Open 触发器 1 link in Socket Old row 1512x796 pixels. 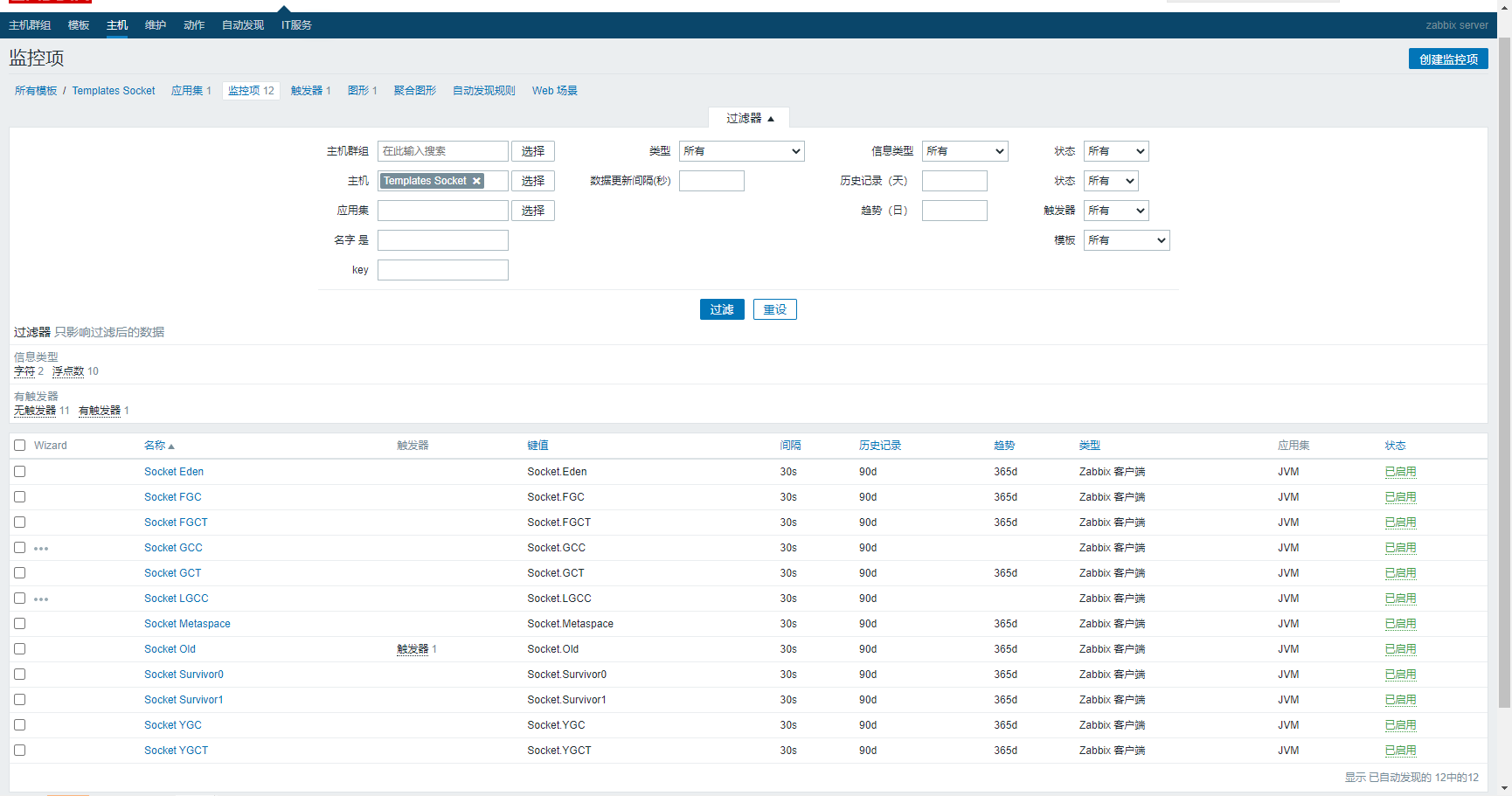413,649
